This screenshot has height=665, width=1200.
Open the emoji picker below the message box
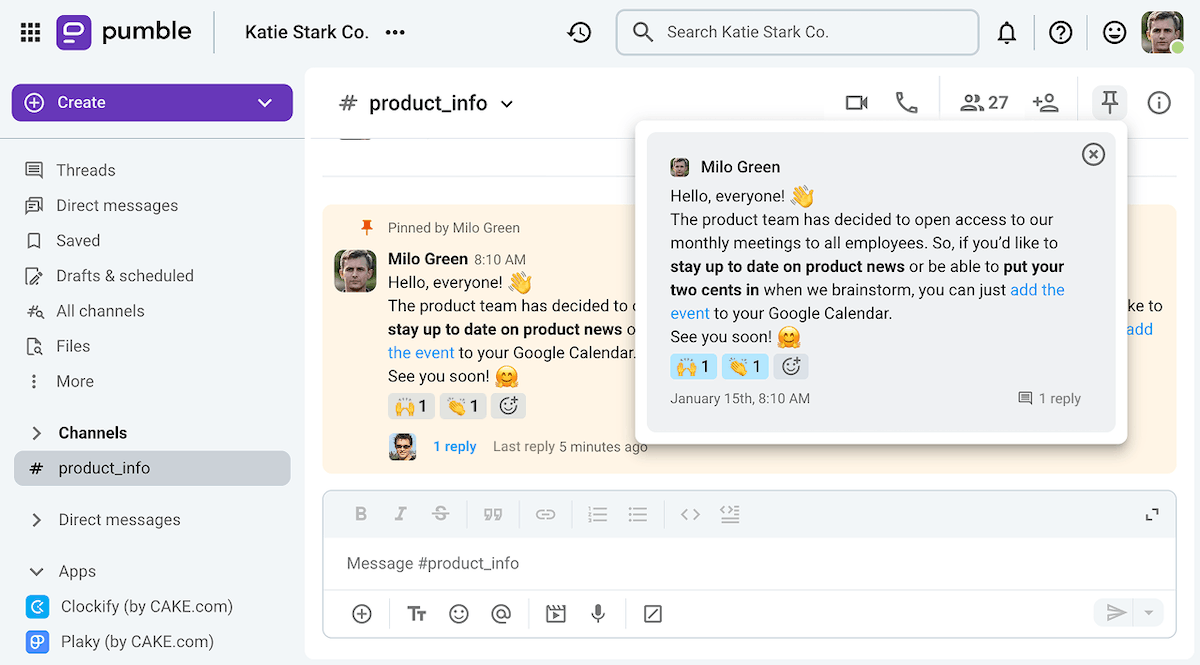click(459, 613)
